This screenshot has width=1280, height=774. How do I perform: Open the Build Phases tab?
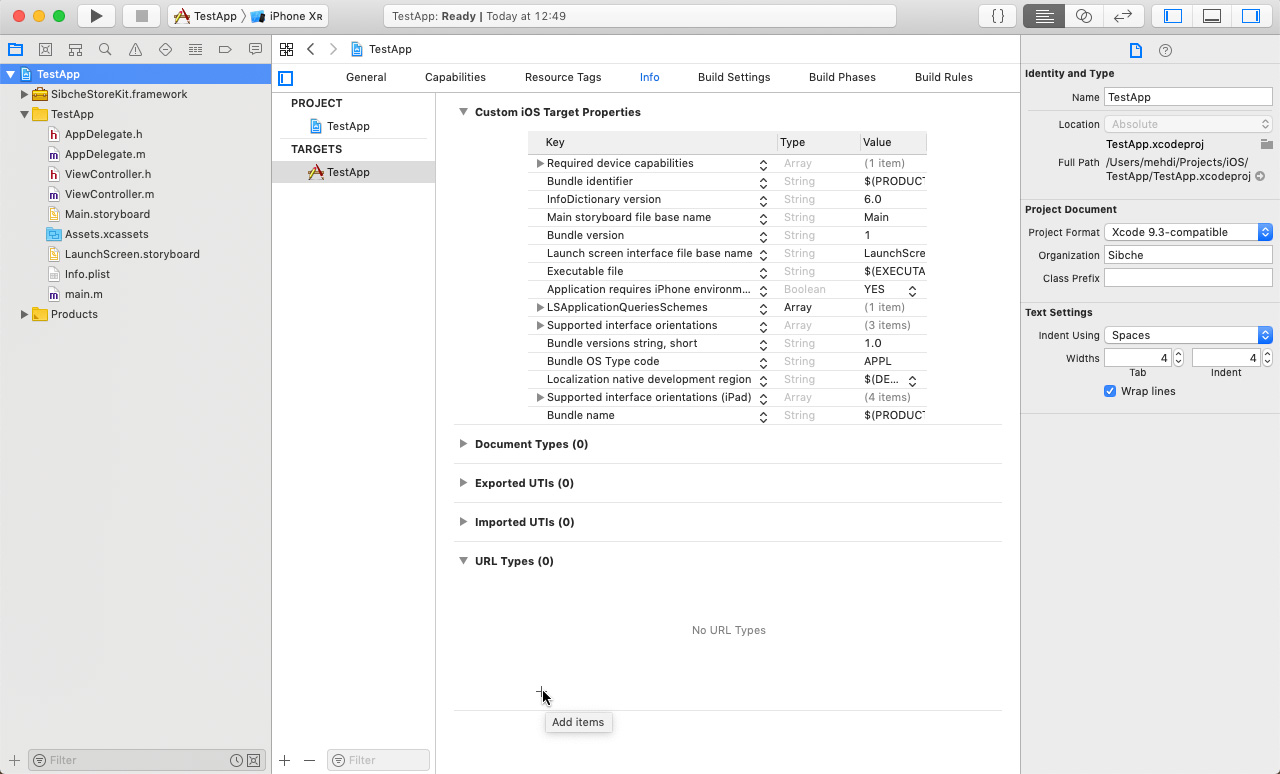coord(842,77)
